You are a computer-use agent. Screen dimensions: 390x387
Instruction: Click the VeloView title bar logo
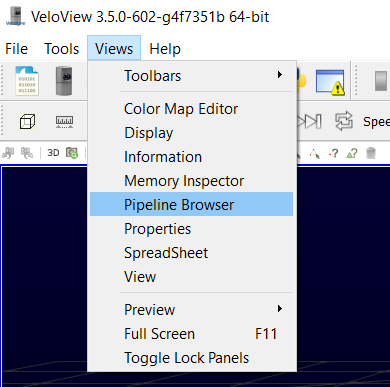tap(15, 16)
